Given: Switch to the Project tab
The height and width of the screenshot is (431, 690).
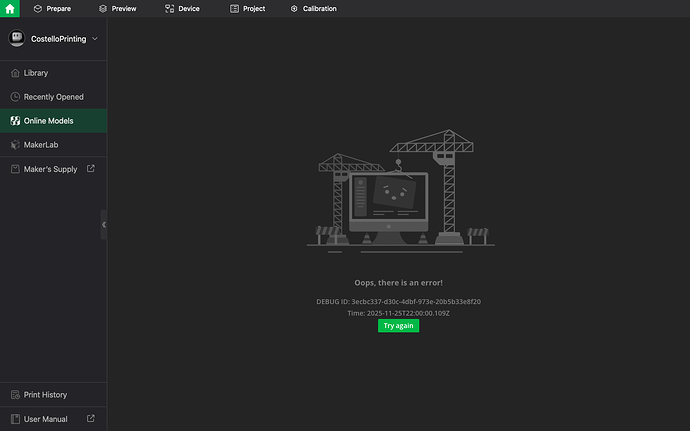Looking at the screenshot, I should click(247, 8).
